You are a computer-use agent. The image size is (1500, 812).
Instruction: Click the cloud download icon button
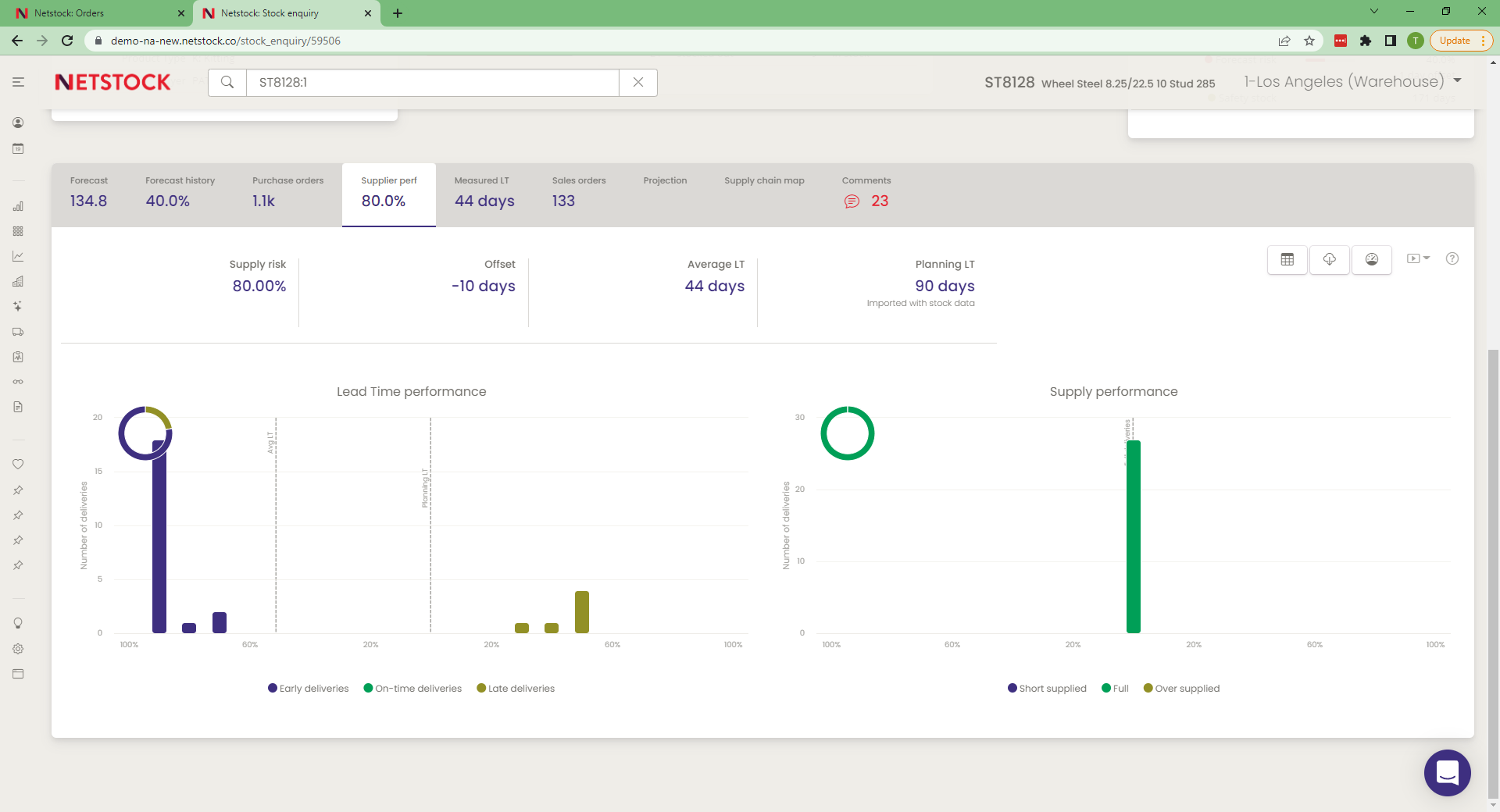1329,259
